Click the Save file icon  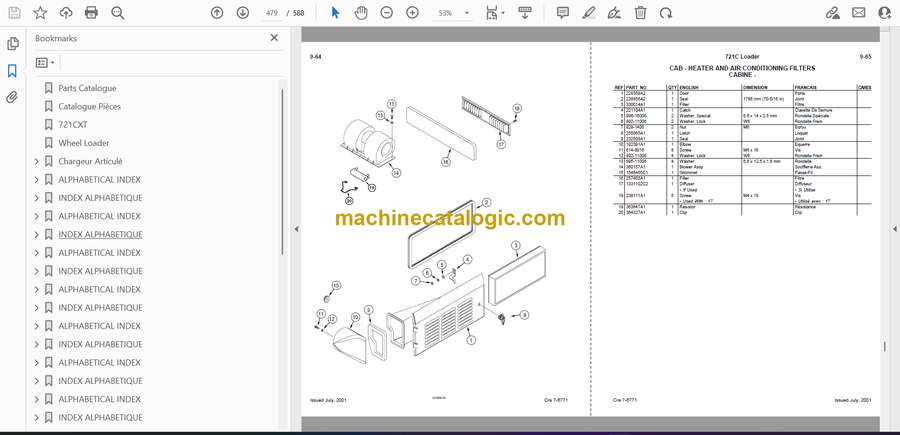pyautogui.click(x=14, y=13)
